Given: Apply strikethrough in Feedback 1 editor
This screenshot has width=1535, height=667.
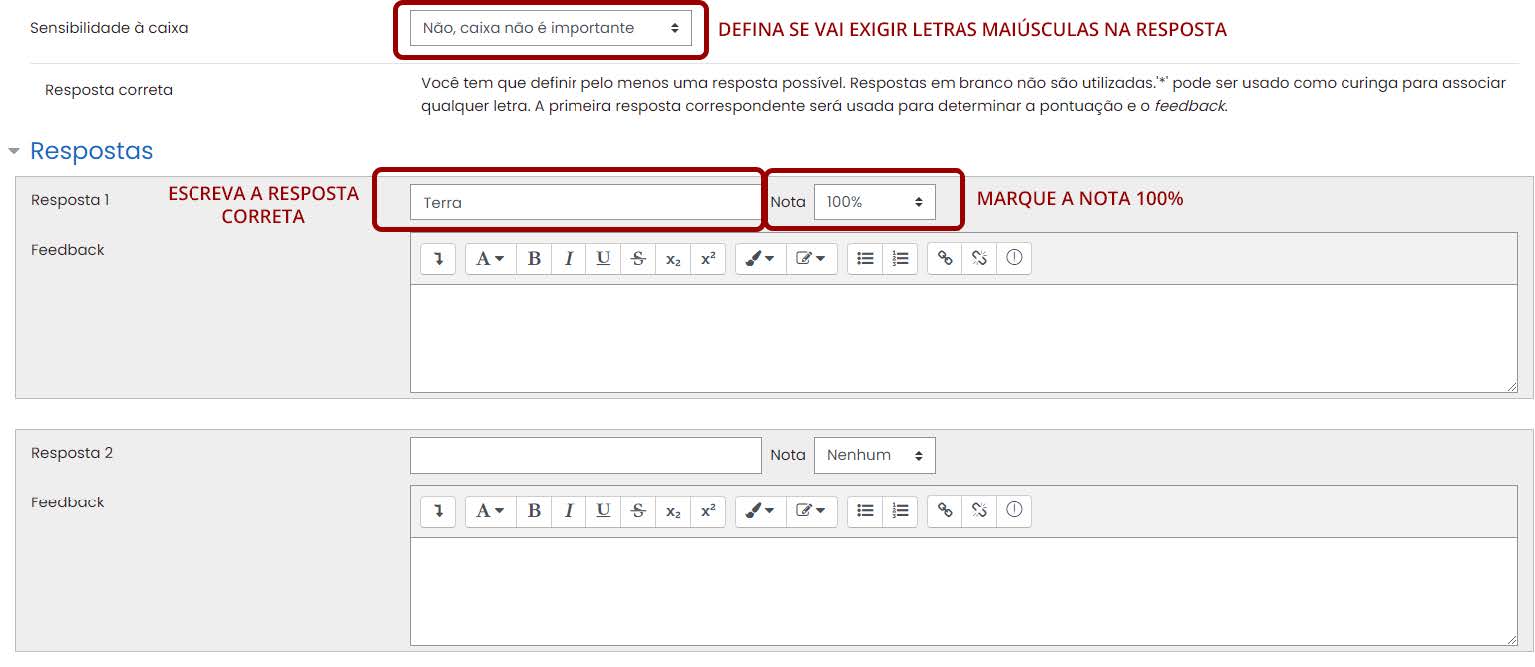Looking at the screenshot, I should click(x=639, y=258).
